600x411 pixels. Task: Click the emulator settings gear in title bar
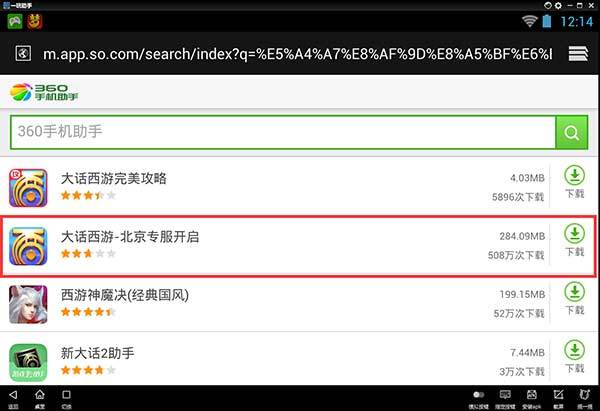pos(558,5)
